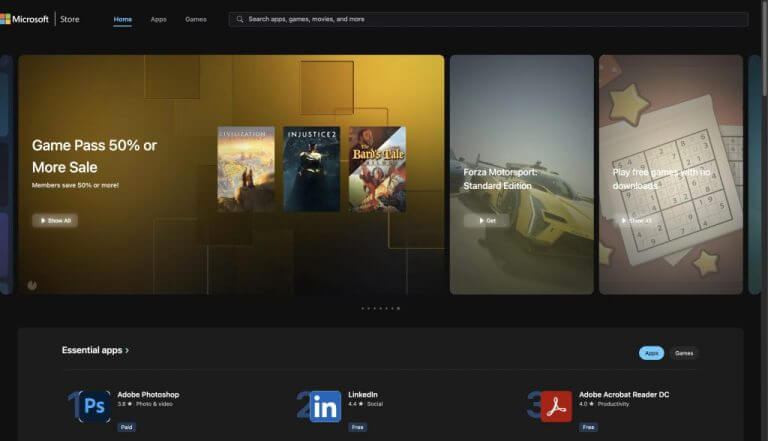Expand the Essential apps section
768x441 pixels.
[x=96, y=350]
